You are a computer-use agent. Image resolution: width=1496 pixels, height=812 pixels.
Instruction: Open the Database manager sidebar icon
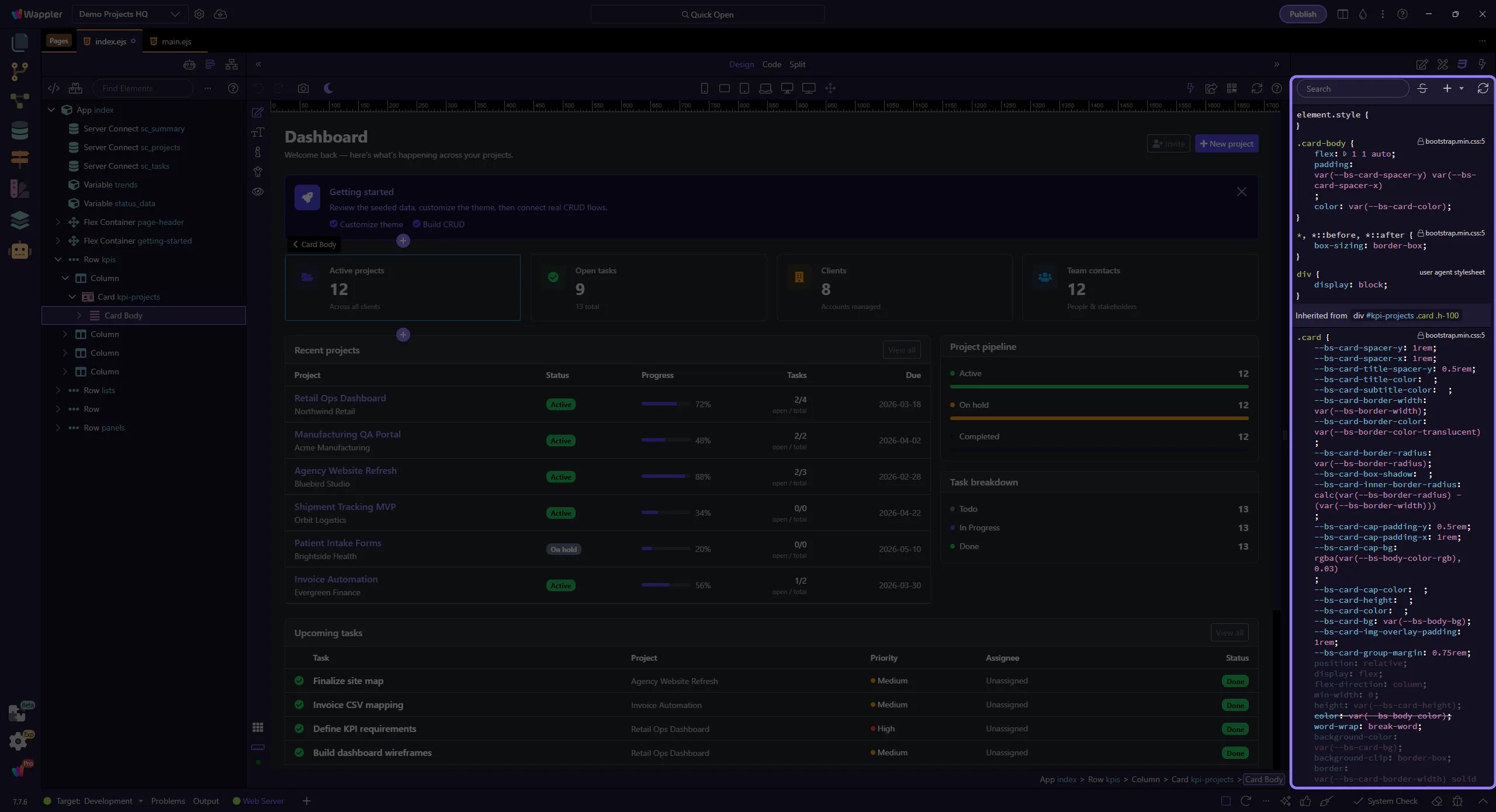coord(19,130)
